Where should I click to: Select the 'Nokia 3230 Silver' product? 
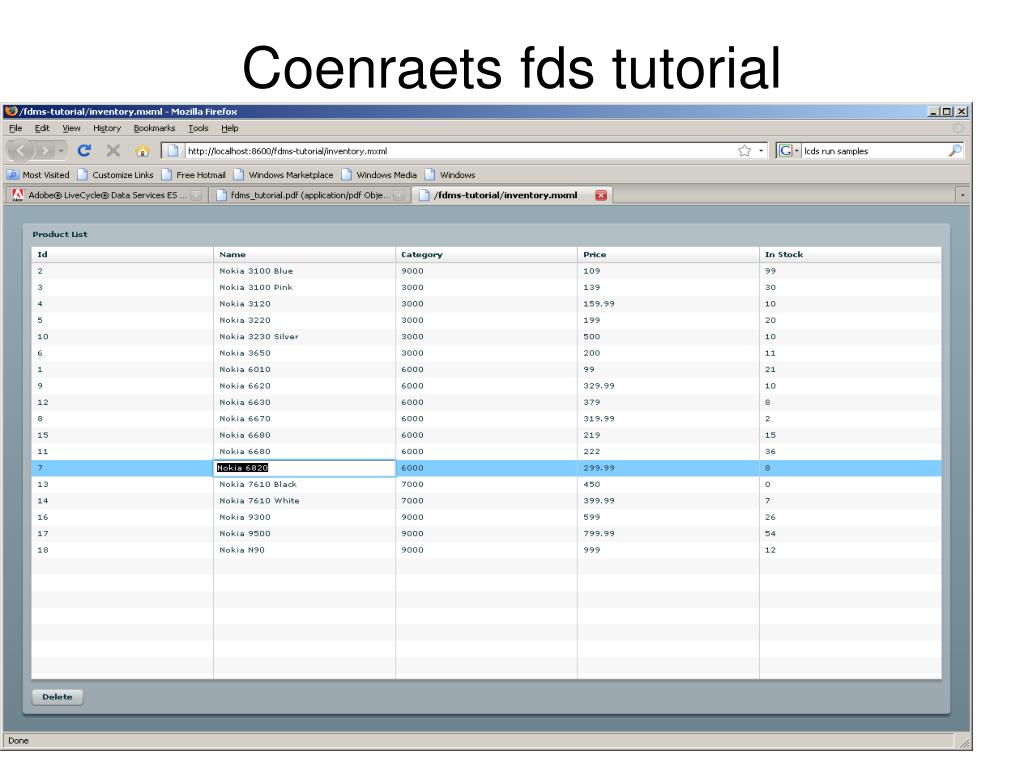click(x=487, y=336)
